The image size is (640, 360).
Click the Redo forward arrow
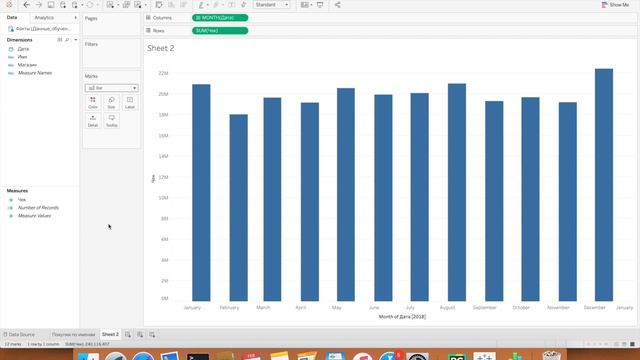[x=39, y=5]
